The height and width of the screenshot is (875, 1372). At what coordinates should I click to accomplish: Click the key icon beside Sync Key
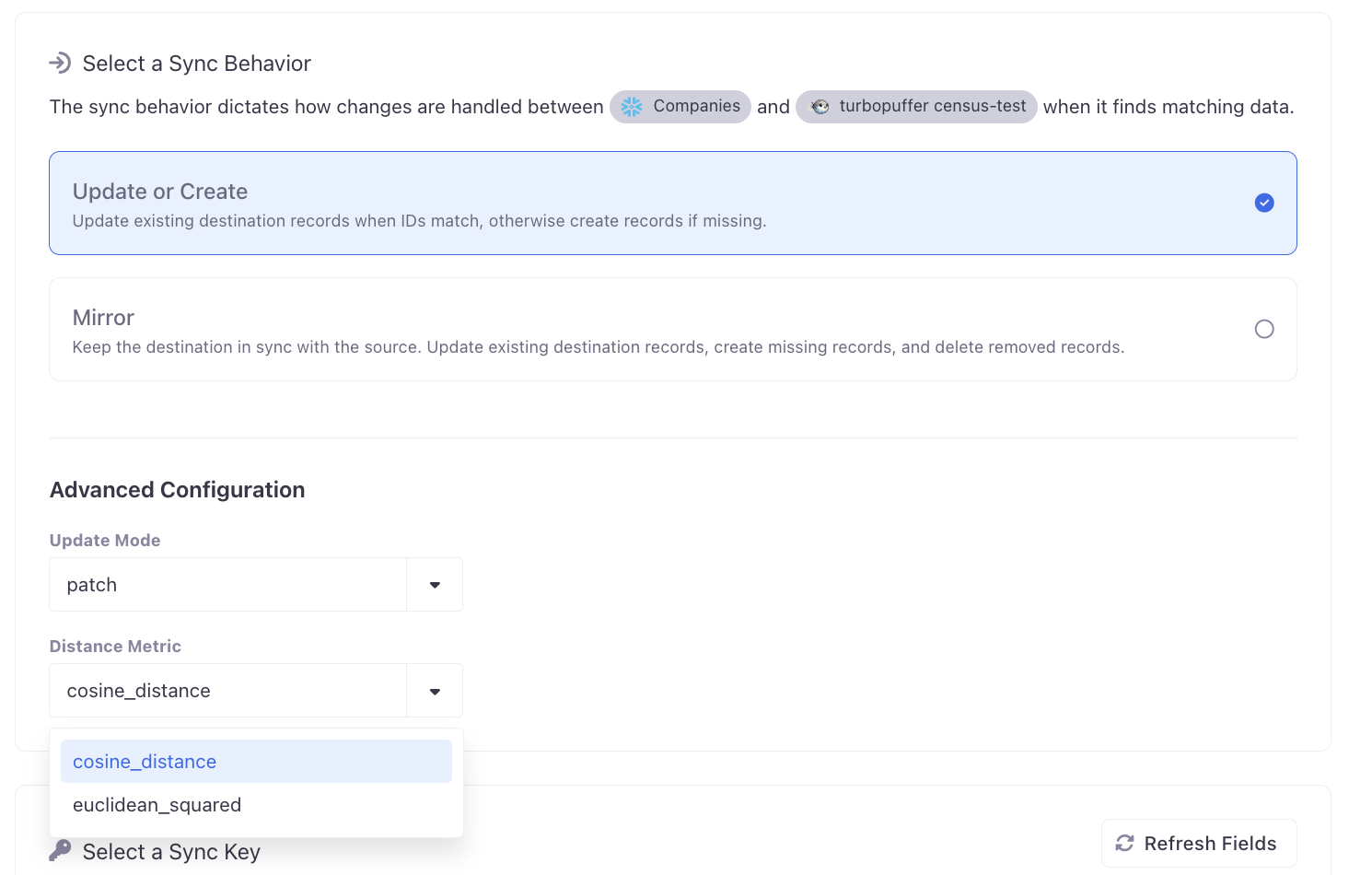[x=60, y=850]
